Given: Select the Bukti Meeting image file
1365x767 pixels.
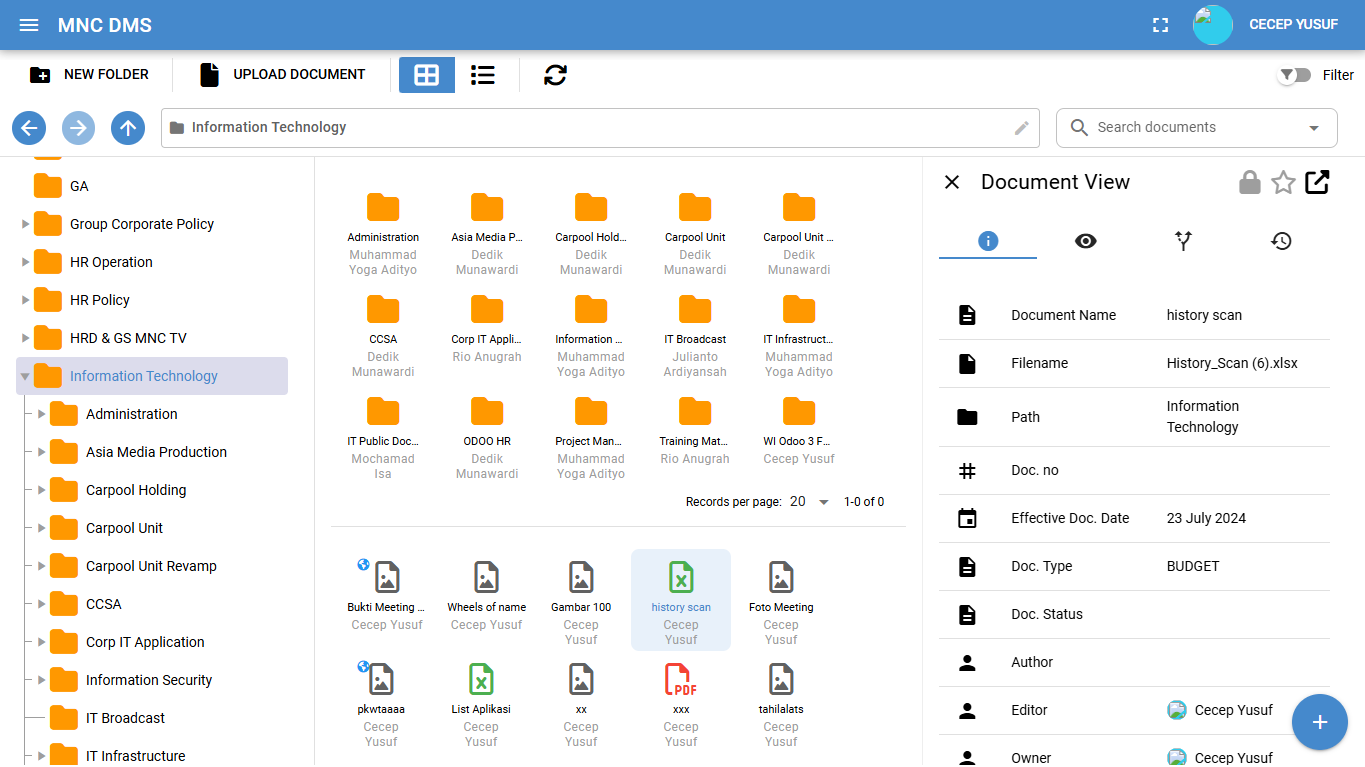Looking at the screenshot, I should [386, 595].
